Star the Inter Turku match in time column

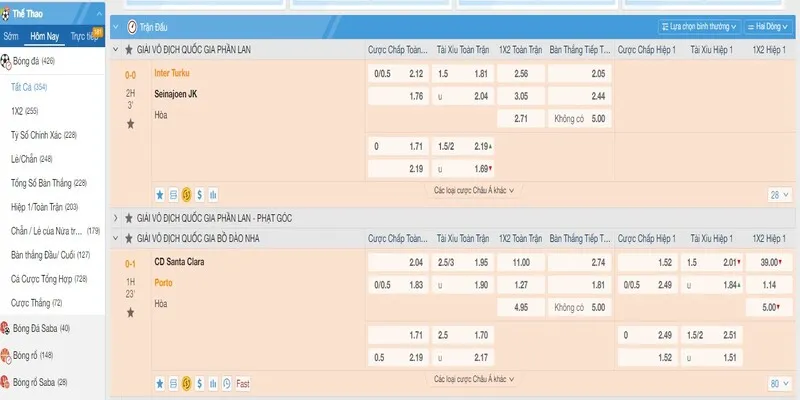click(x=131, y=123)
